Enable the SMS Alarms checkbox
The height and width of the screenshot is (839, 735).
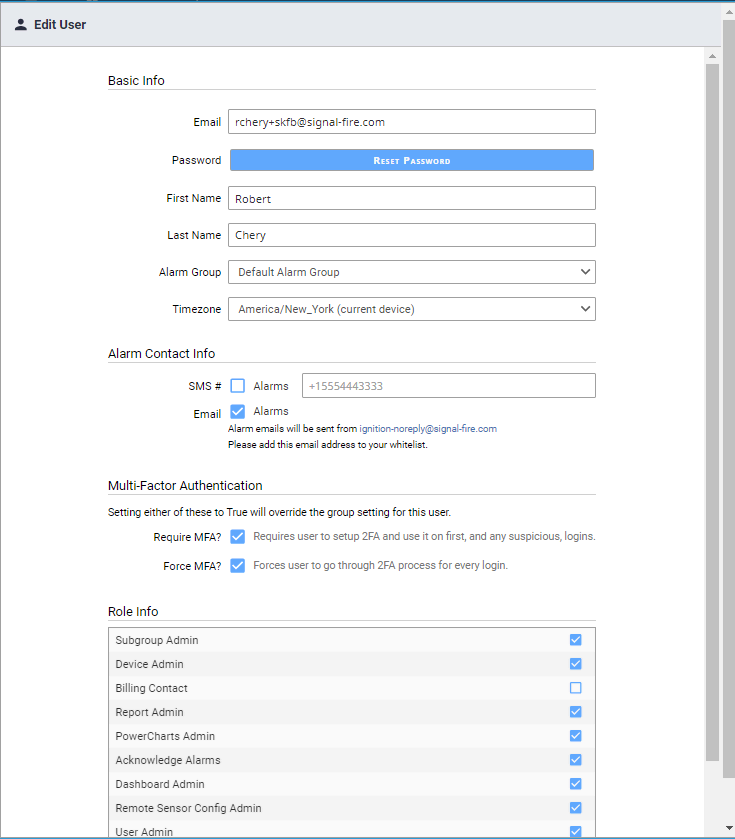(x=238, y=386)
